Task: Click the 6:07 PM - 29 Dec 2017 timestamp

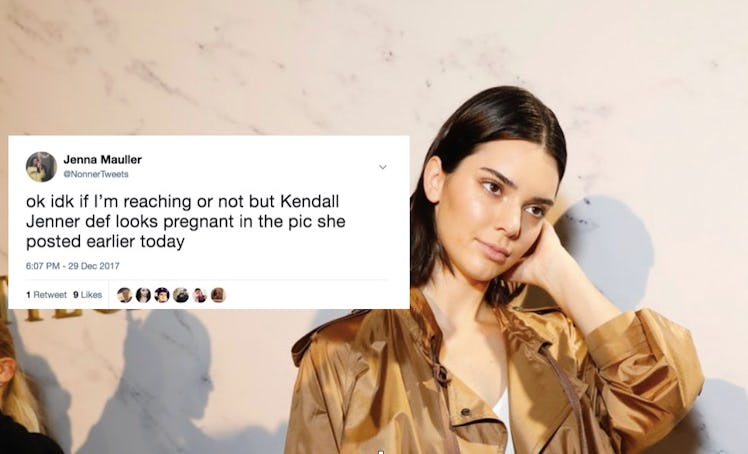Action: point(73,266)
